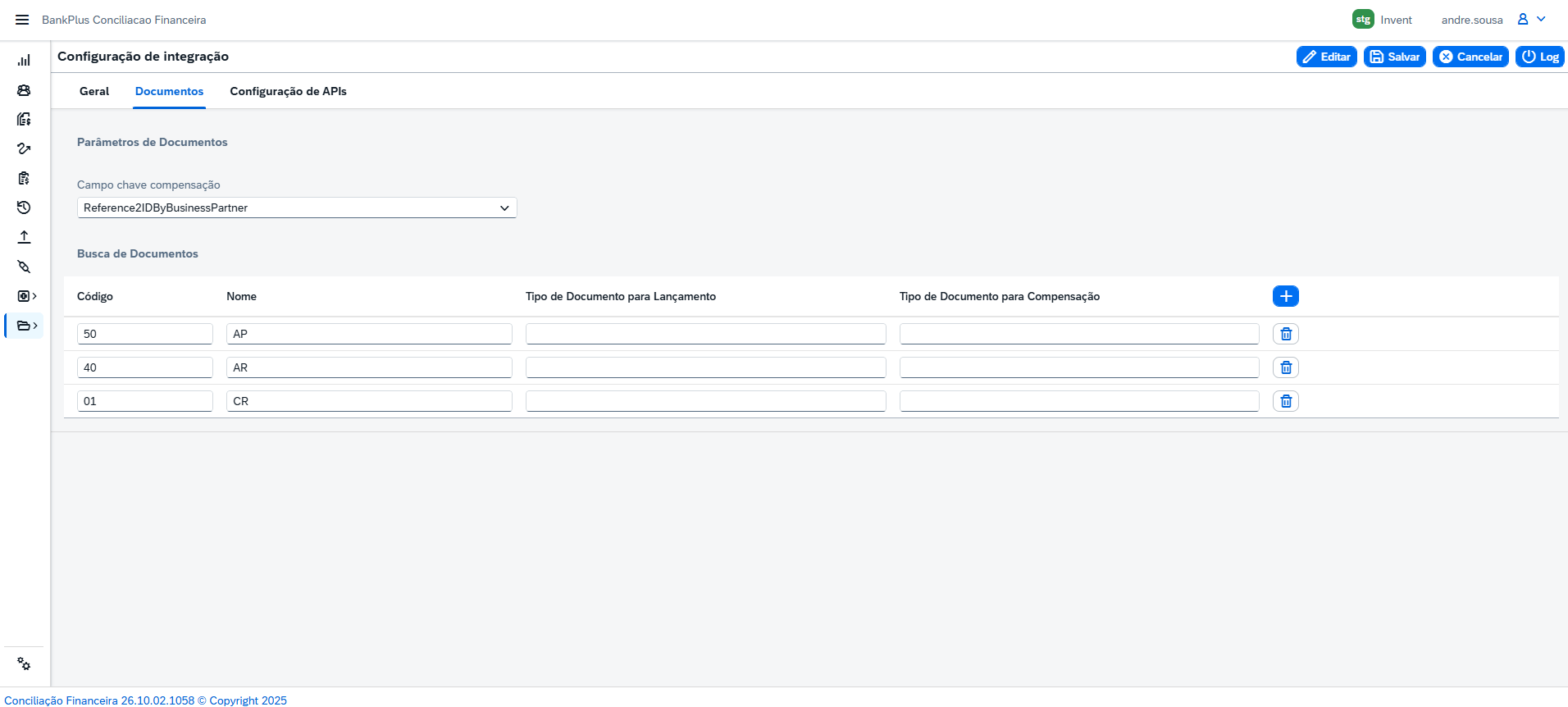
Task: Open the history clock sidebar icon
Action: [24, 208]
